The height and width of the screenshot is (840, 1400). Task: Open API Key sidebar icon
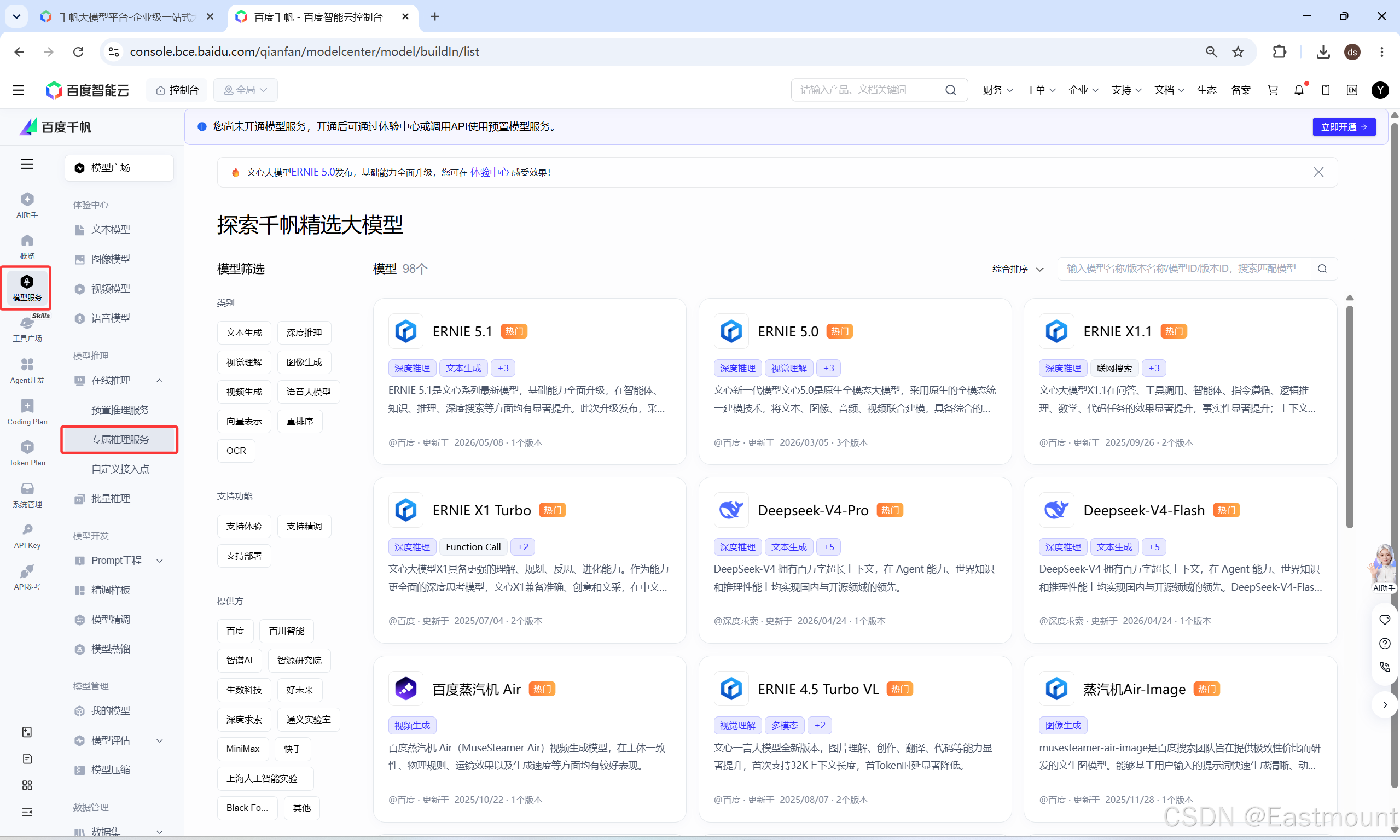[x=27, y=536]
